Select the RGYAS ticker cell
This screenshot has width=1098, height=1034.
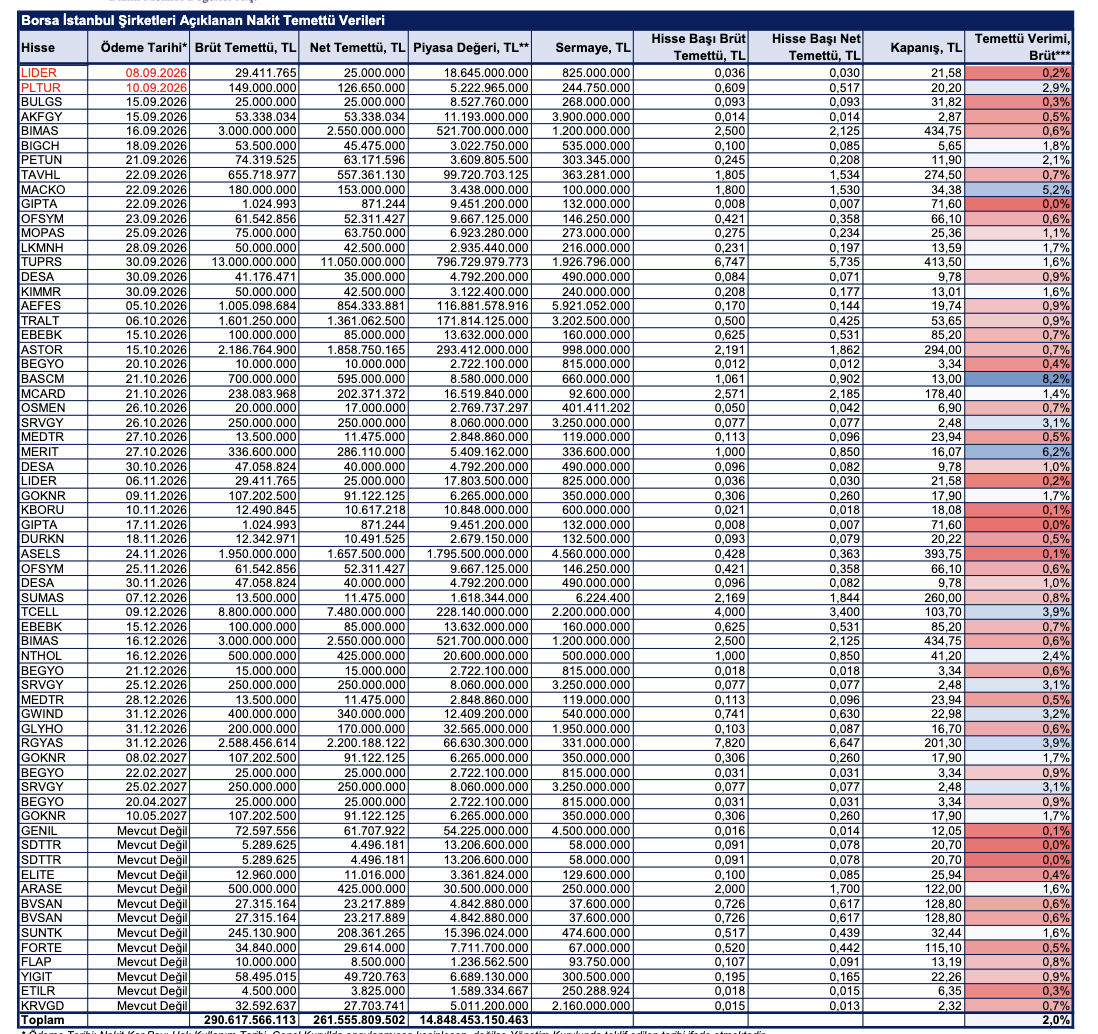click(41, 743)
